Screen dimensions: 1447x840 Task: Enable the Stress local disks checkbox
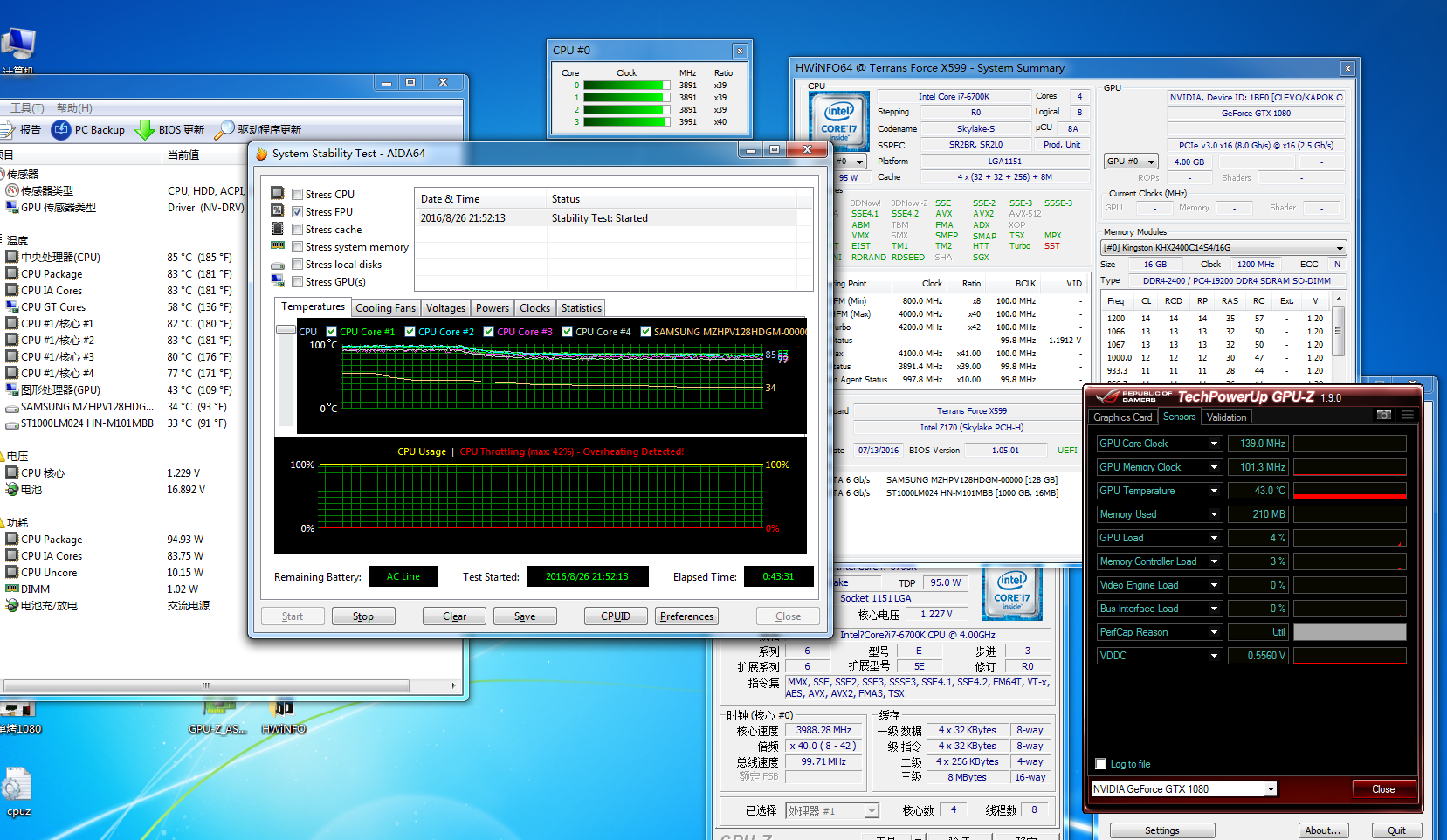pos(298,265)
